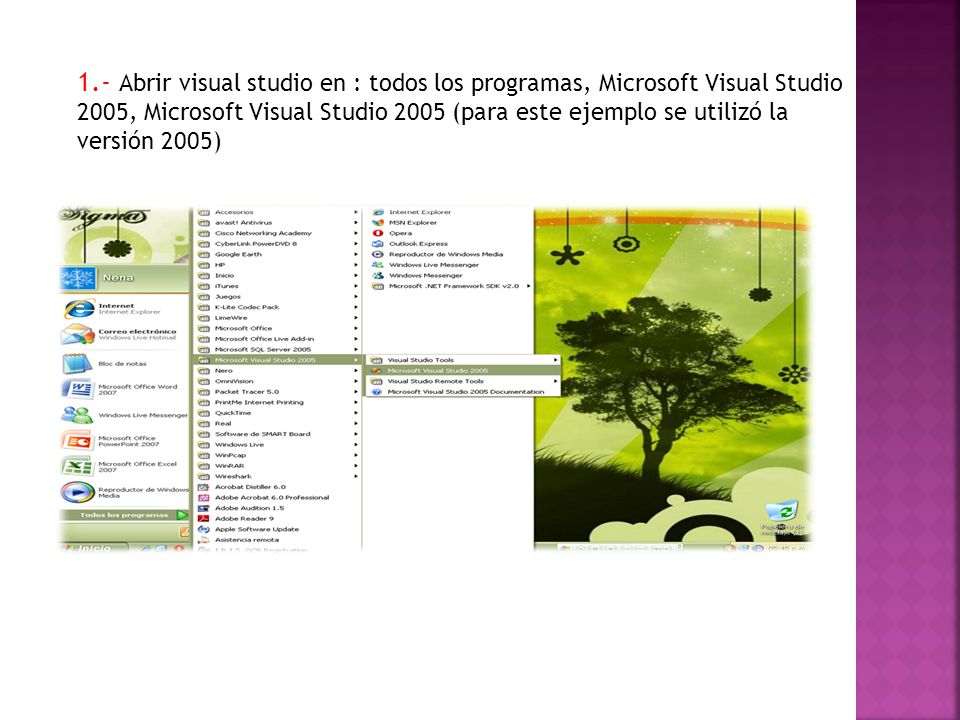Open Wireshark program folder
960x720 pixels.
coord(277,476)
